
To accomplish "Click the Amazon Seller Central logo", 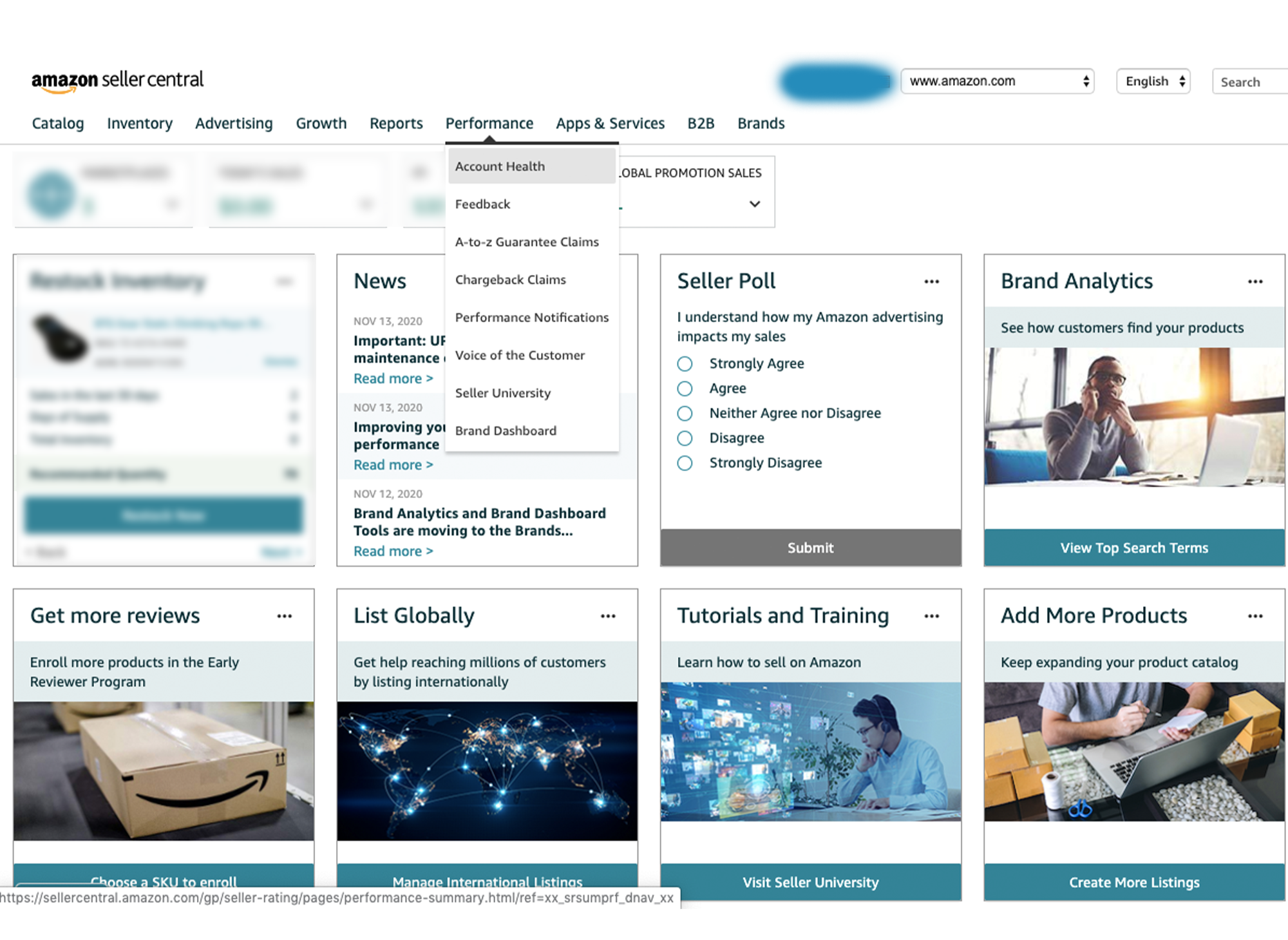I will coord(117,81).
